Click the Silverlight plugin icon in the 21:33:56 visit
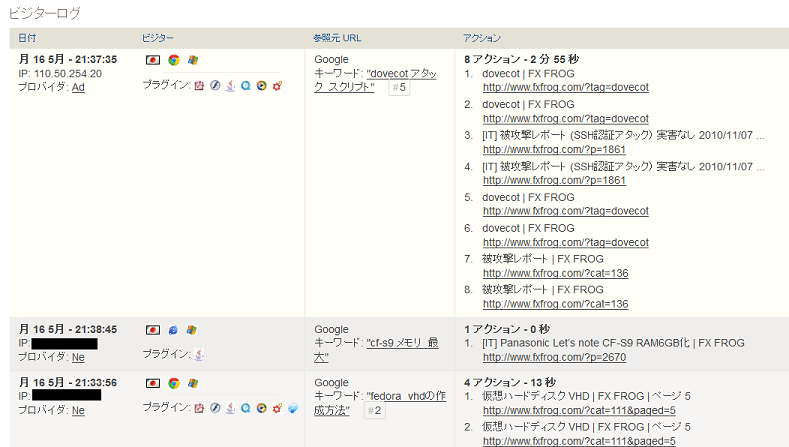Screen dimensions: 789x447 292,408
